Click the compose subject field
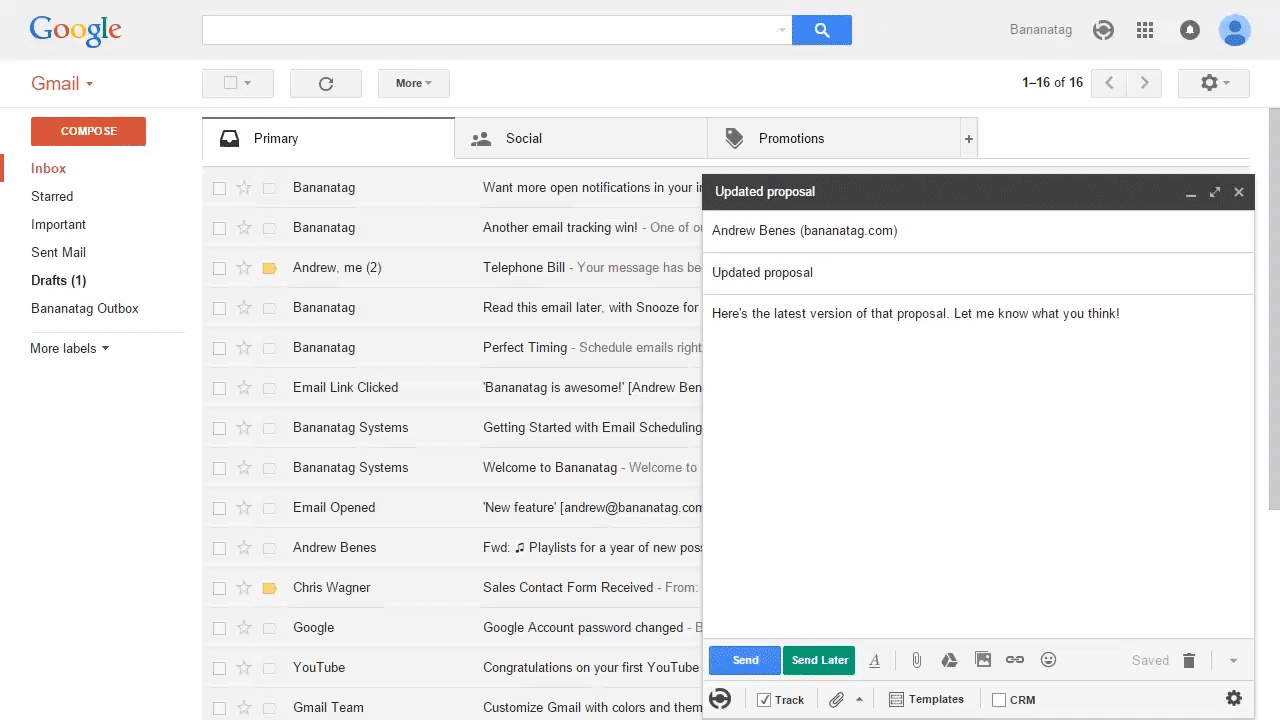Viewport: 1280px width, 720px height. 978,272
